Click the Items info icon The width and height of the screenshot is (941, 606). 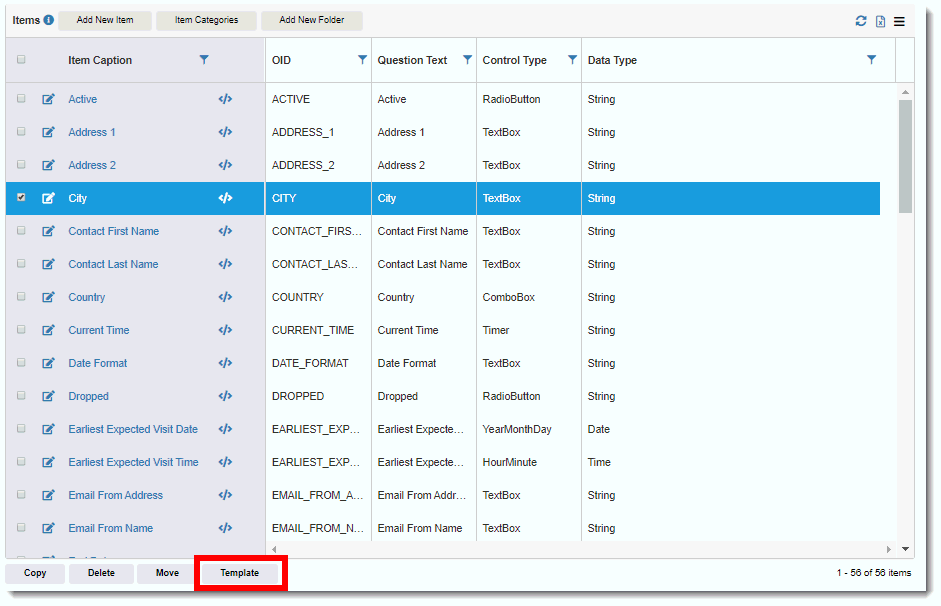(49, 20)
